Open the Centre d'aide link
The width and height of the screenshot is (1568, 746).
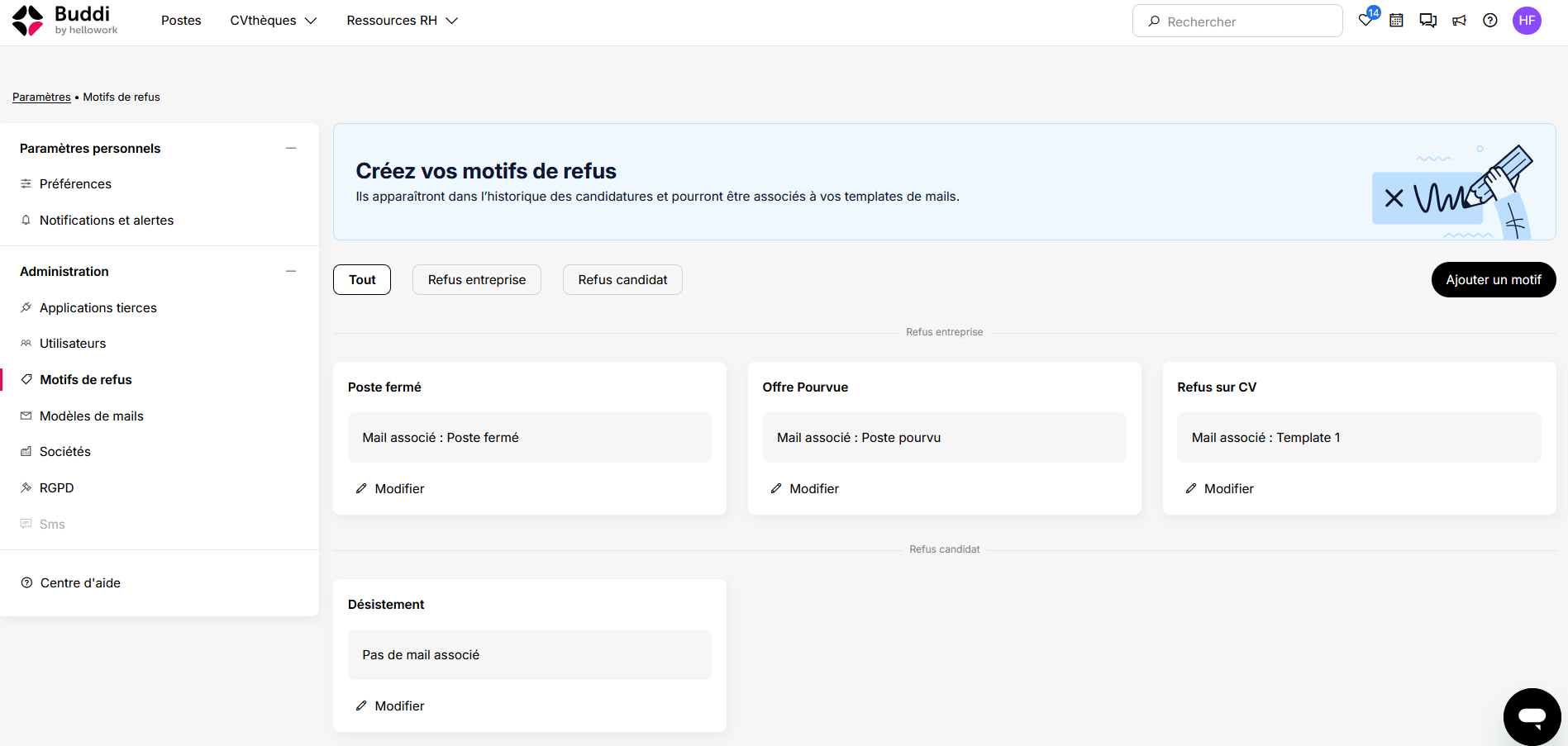click(x=80, y=582)
